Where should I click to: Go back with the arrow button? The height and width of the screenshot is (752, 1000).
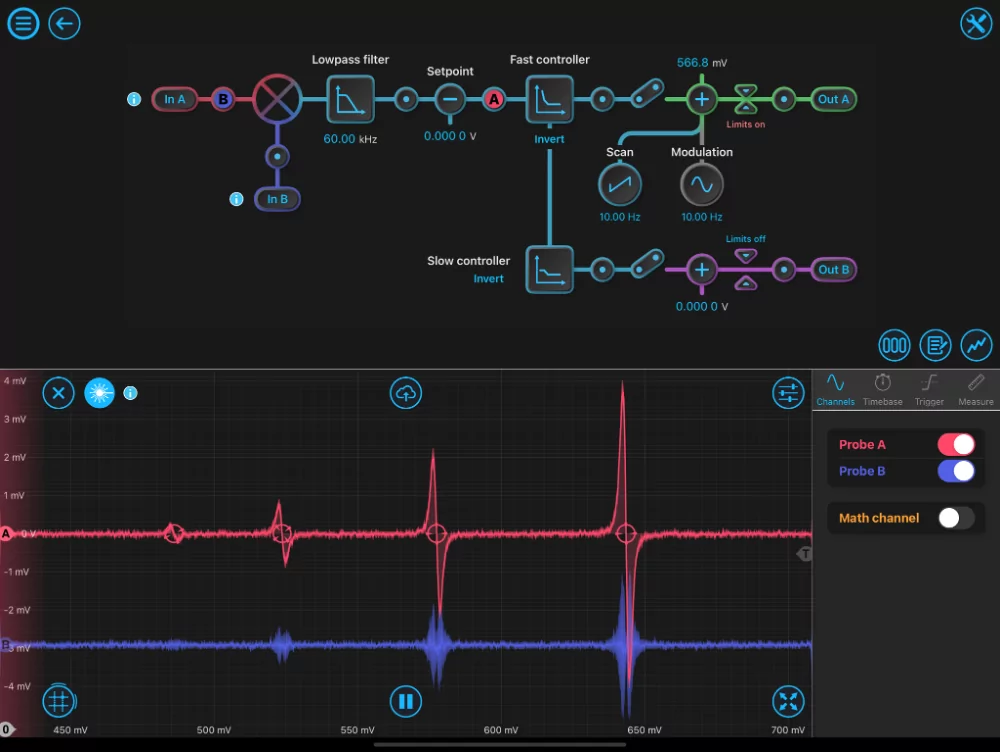64,24
